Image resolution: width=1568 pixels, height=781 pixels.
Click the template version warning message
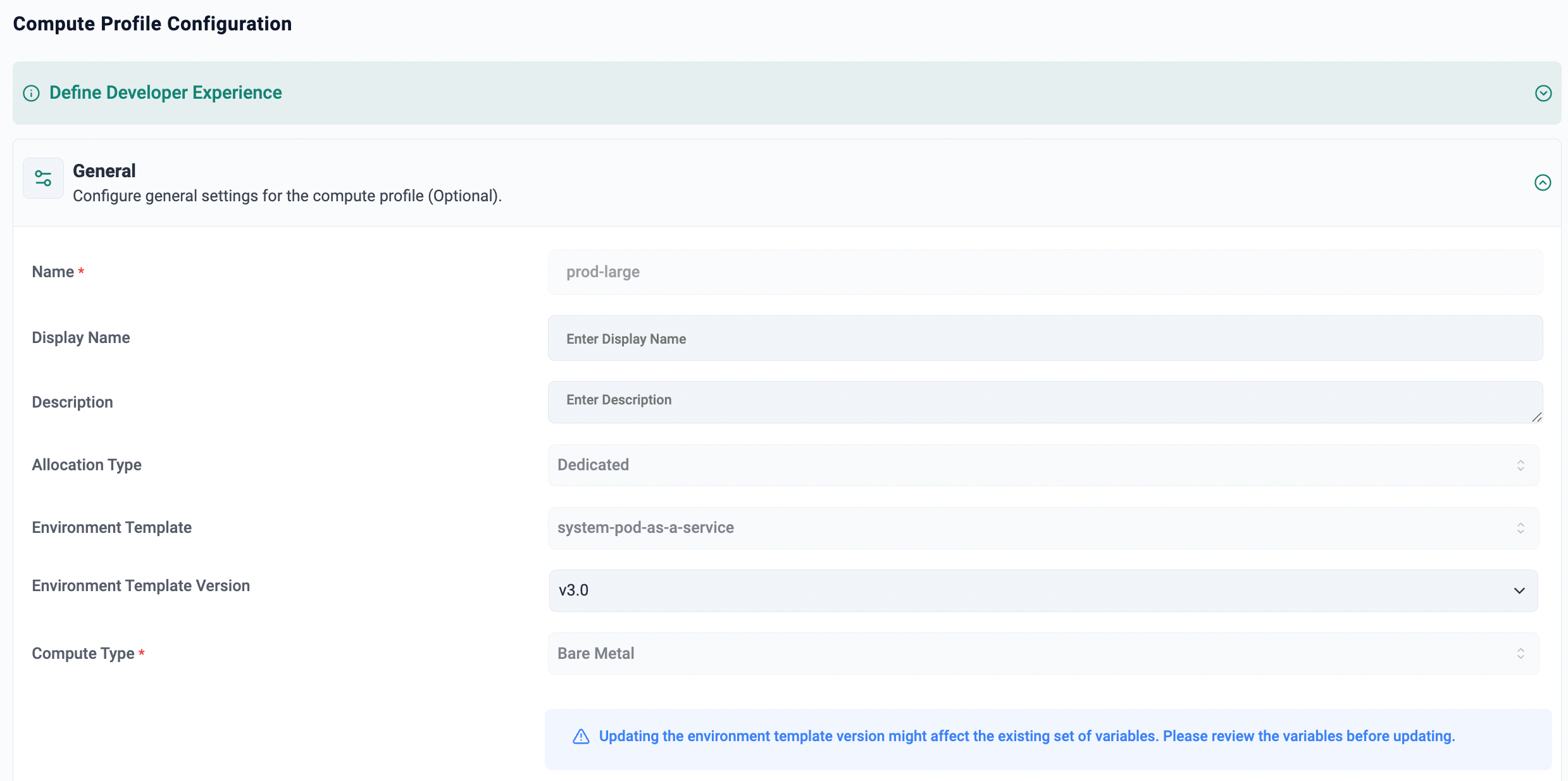[x=1026, y=737]
